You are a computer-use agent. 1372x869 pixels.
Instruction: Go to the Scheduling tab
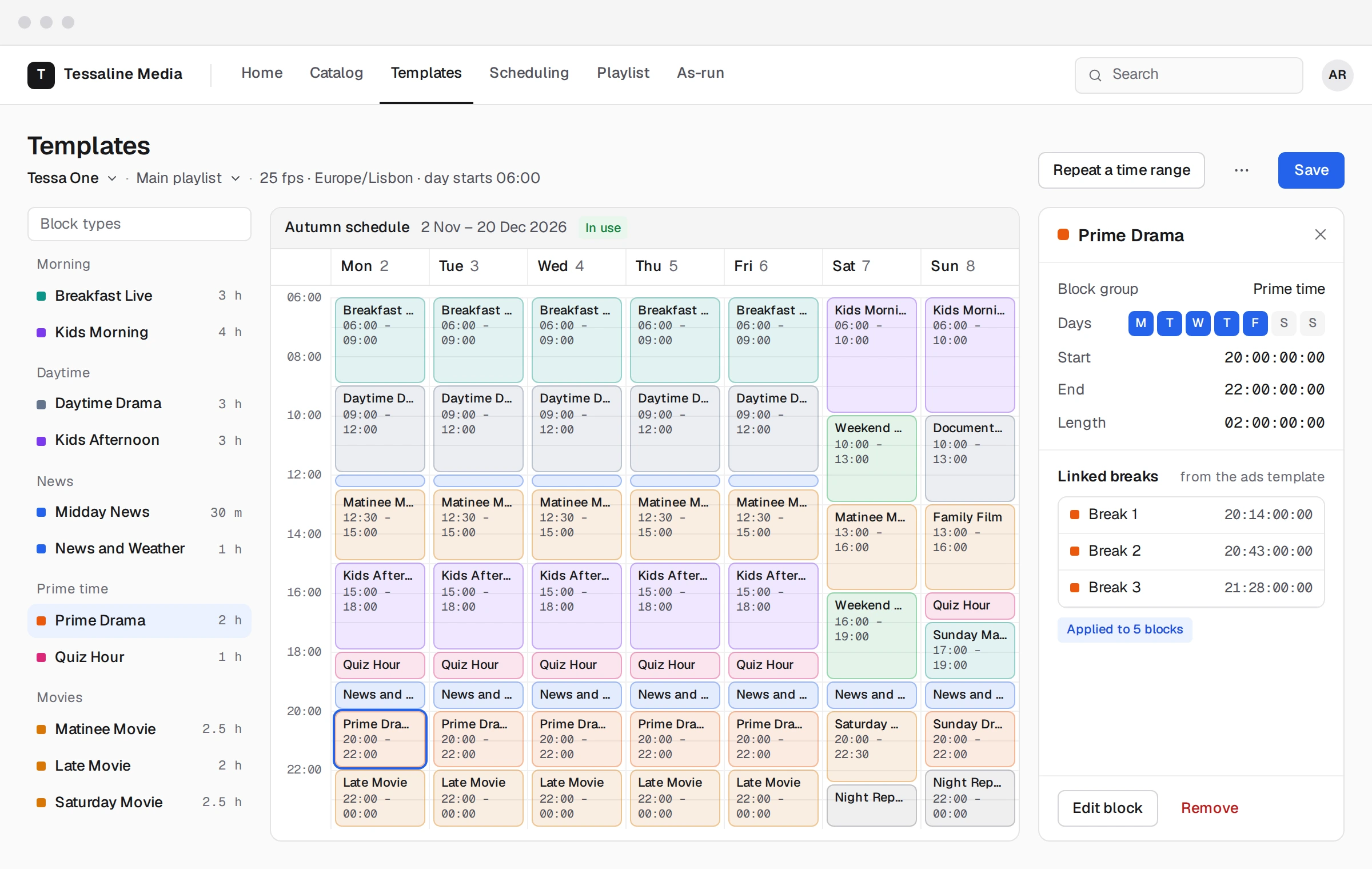click(x=529, y=73)
